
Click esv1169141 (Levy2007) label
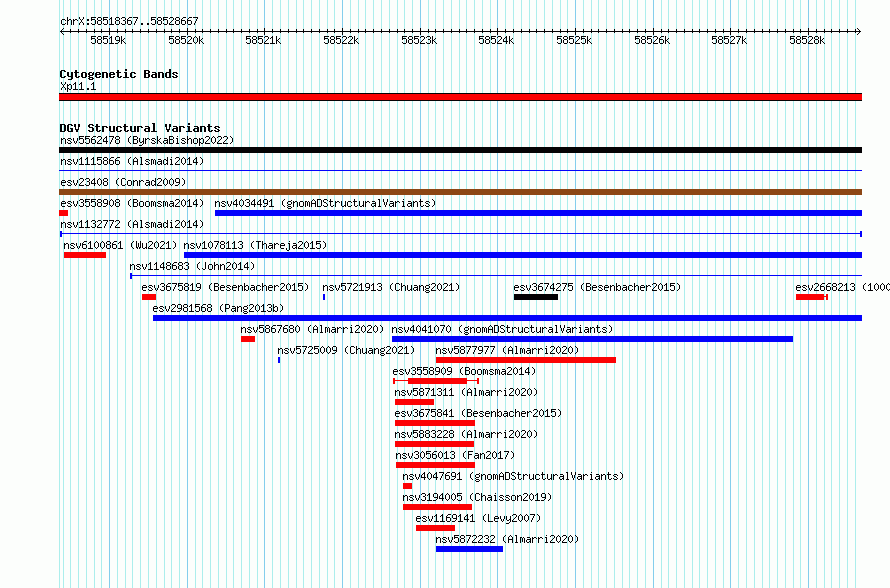(x=478, y=518)
